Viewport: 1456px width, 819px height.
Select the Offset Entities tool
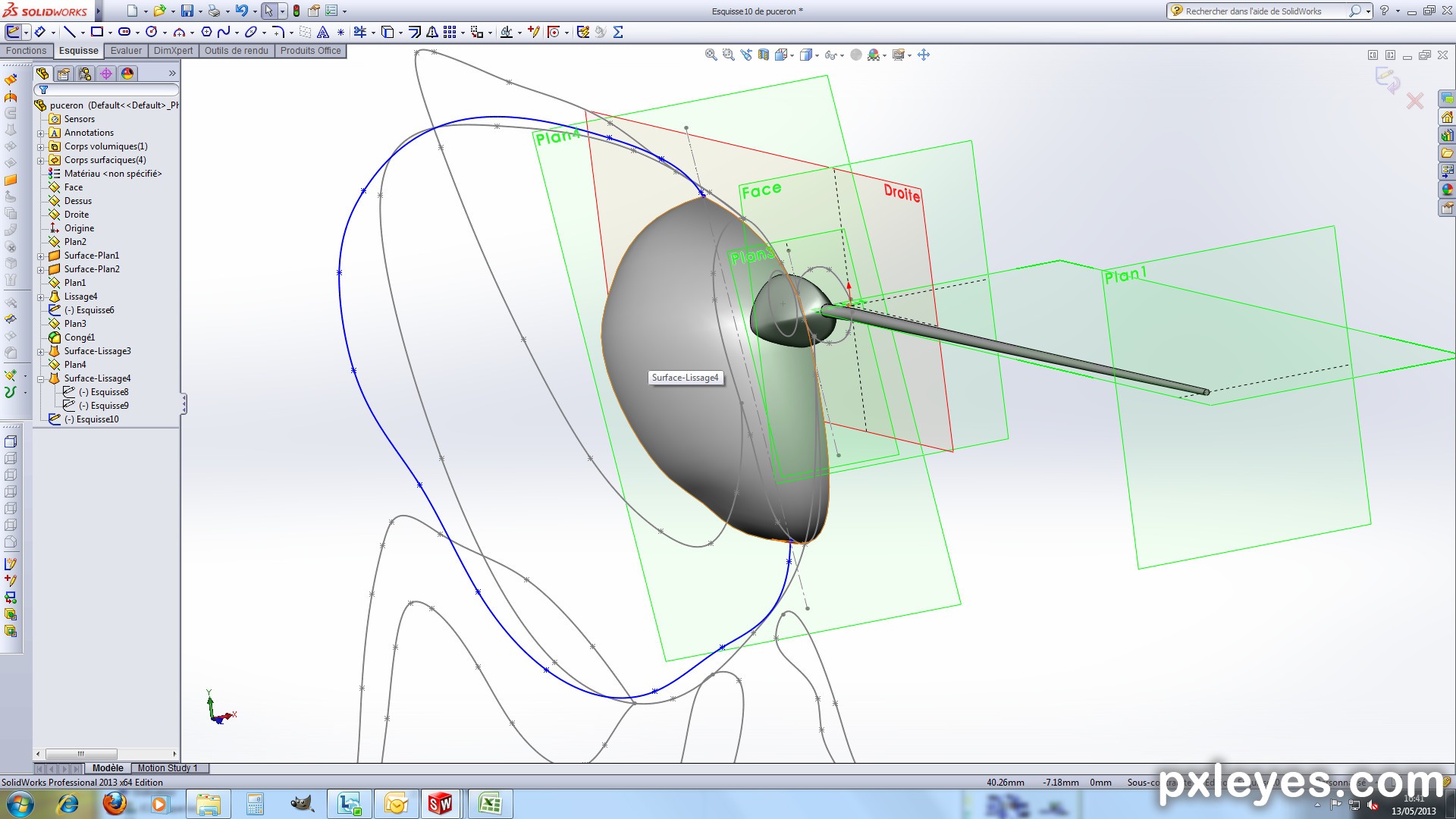click(x=415, y=32)
